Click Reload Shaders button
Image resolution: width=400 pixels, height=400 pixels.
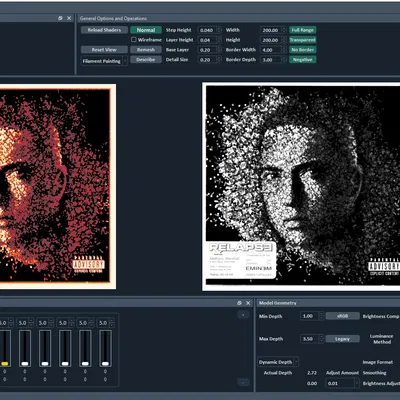tap(104, 30)
